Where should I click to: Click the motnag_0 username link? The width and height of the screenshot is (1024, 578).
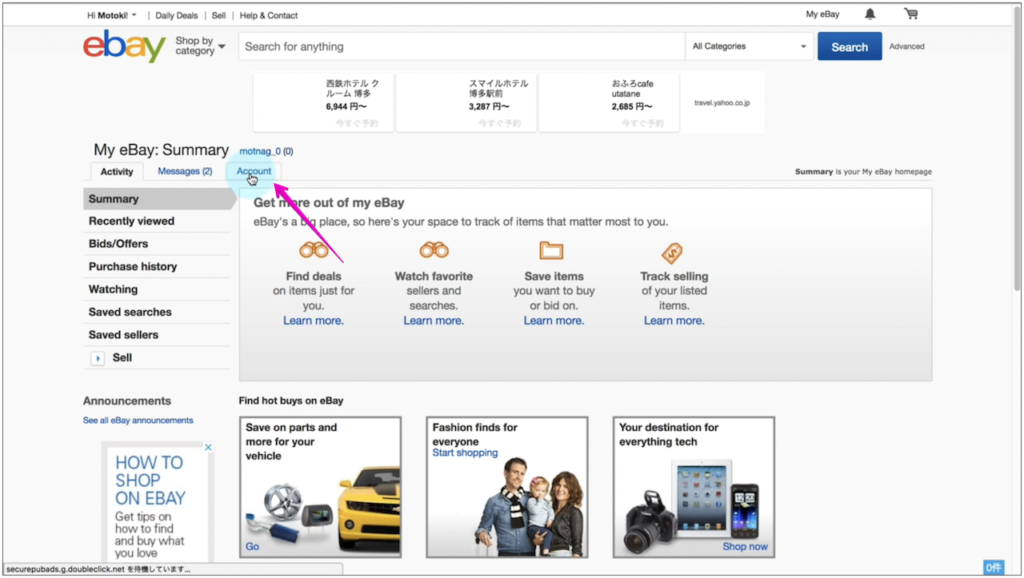[x=260, y=151]
